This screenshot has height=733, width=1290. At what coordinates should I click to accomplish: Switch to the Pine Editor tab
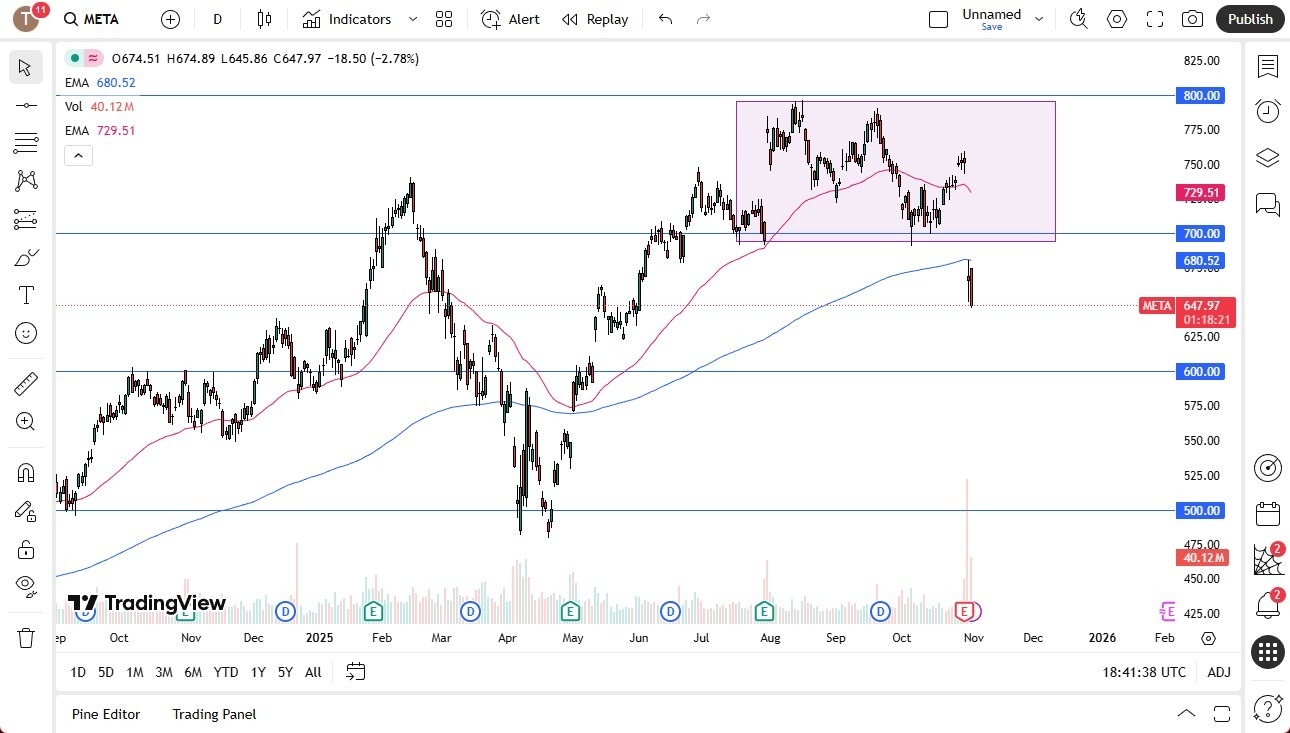[x=105, y=714]
